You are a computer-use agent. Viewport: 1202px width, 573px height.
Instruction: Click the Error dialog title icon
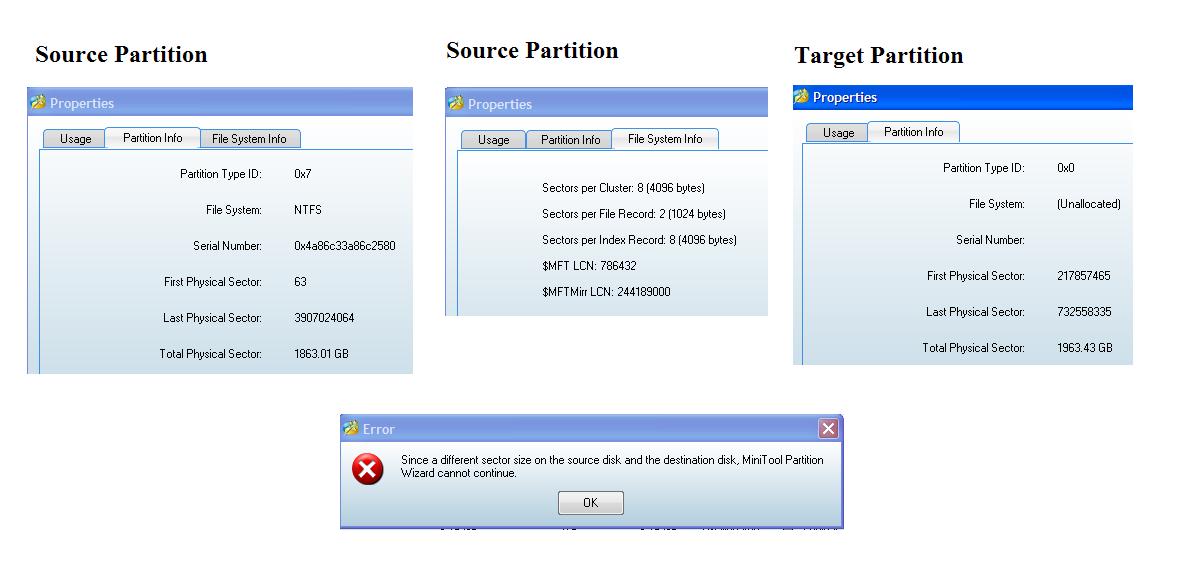coord(350,429)
